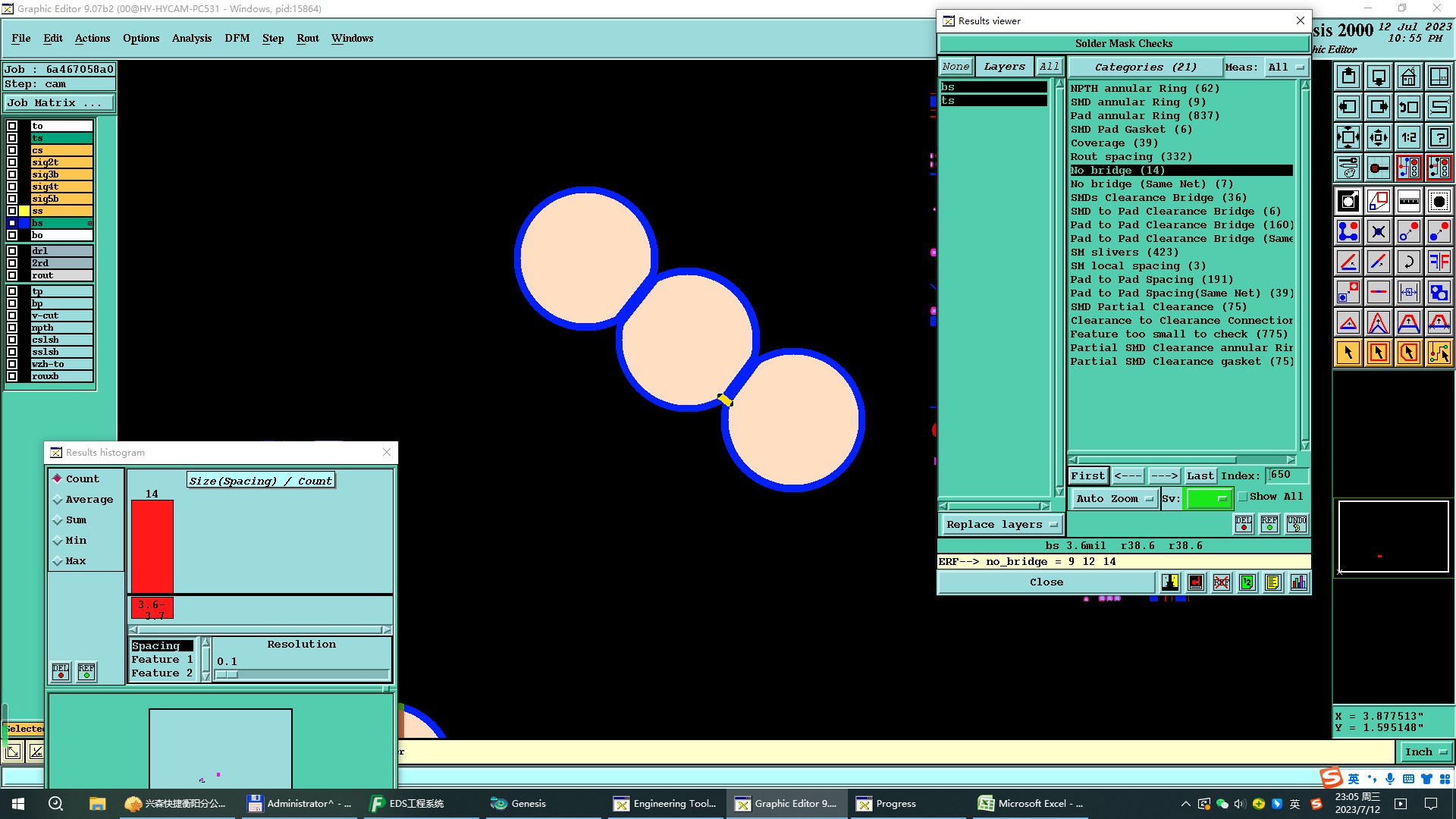
Task: Open Replace layers dropdown
Action: [x=1001, y=524]
